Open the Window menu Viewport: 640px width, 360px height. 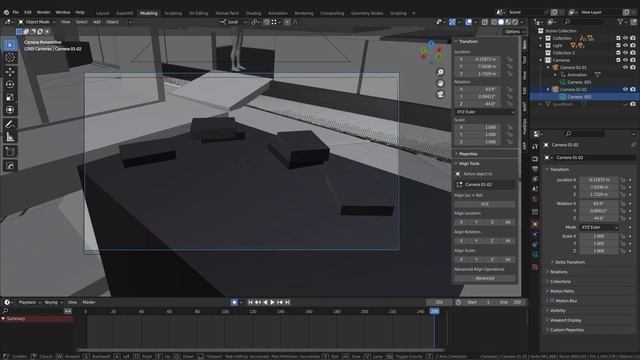point(62,12)
